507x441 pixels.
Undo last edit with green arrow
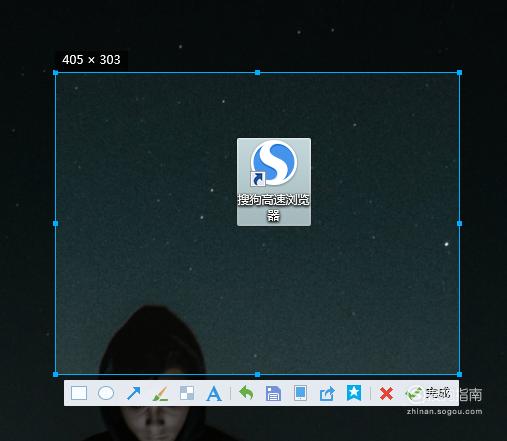pyautogui.click(x=246, y=393)
